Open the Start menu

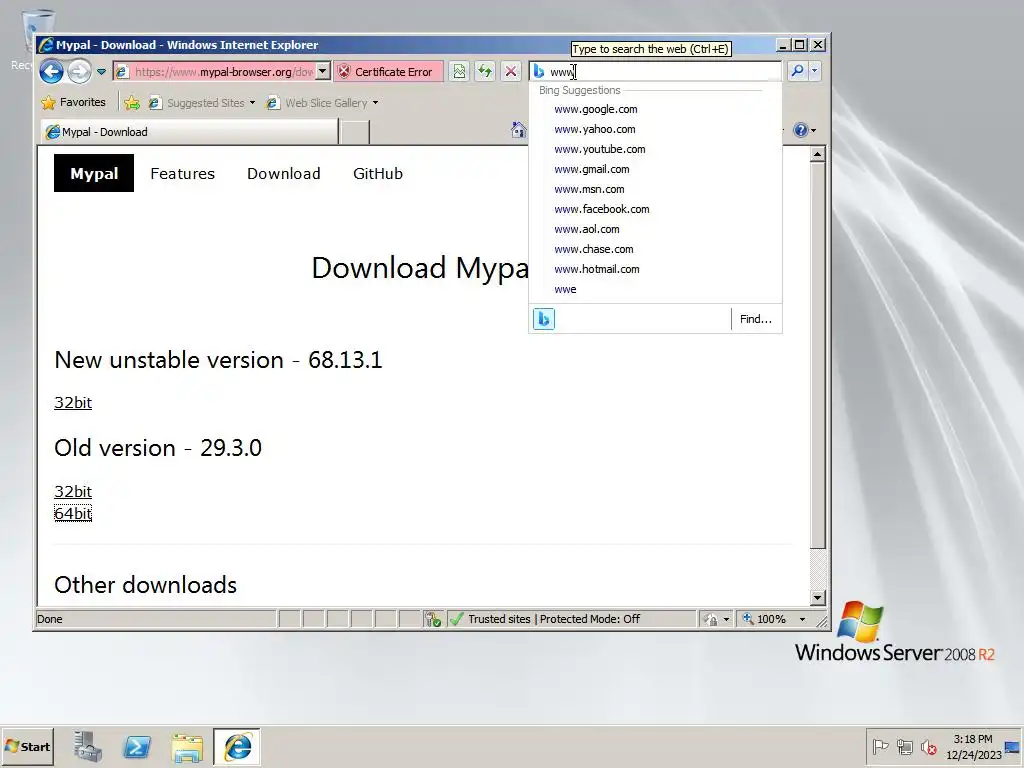(x=27, y=746)
